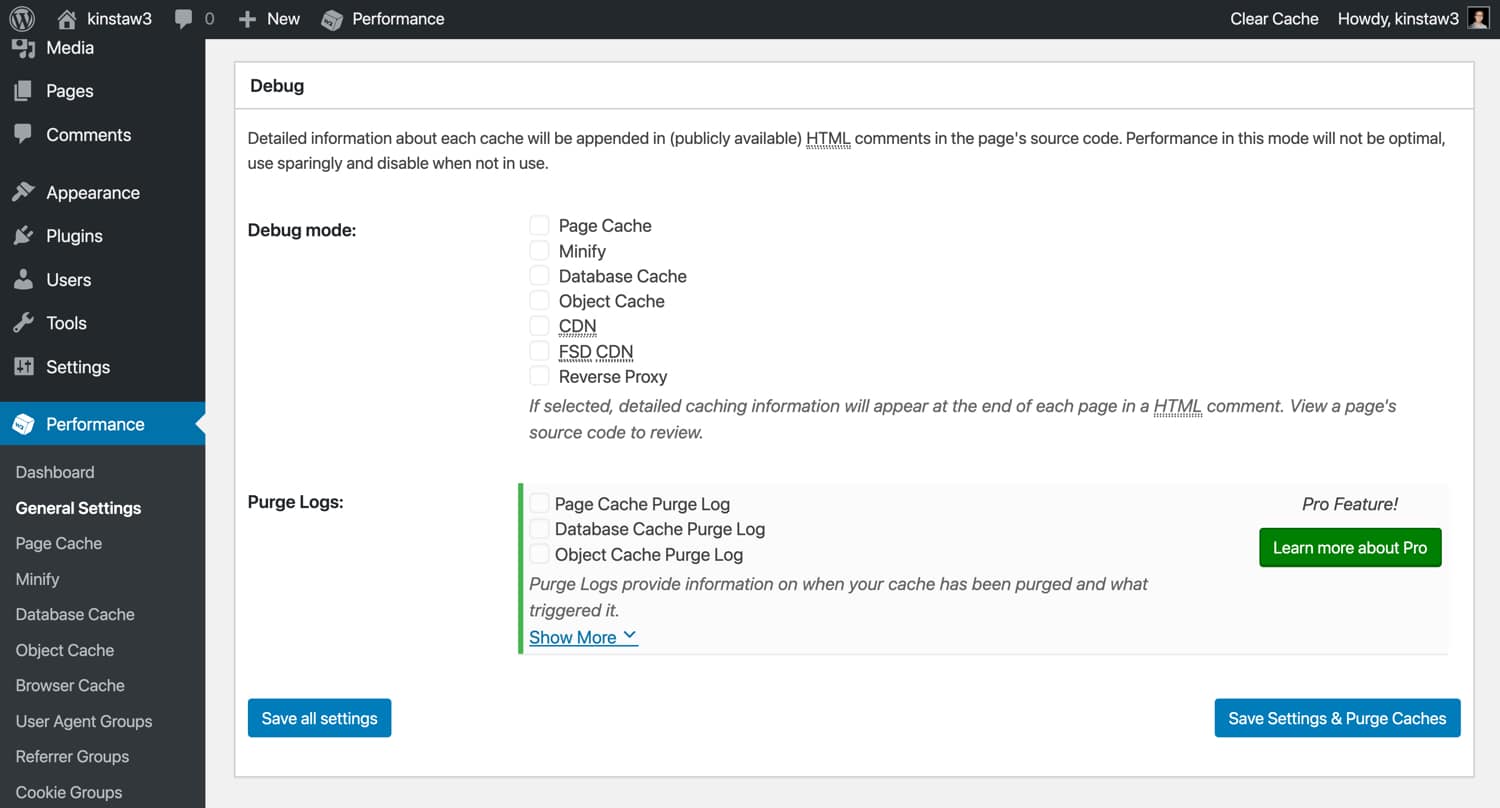
Task: Open the Performance plugin icon in sidebar
Action: point(22,424)
